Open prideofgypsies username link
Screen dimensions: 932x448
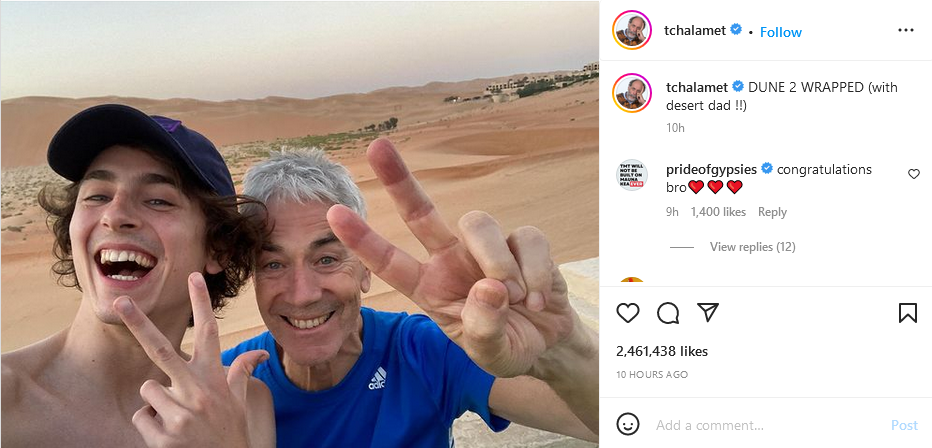click(711, 169)
